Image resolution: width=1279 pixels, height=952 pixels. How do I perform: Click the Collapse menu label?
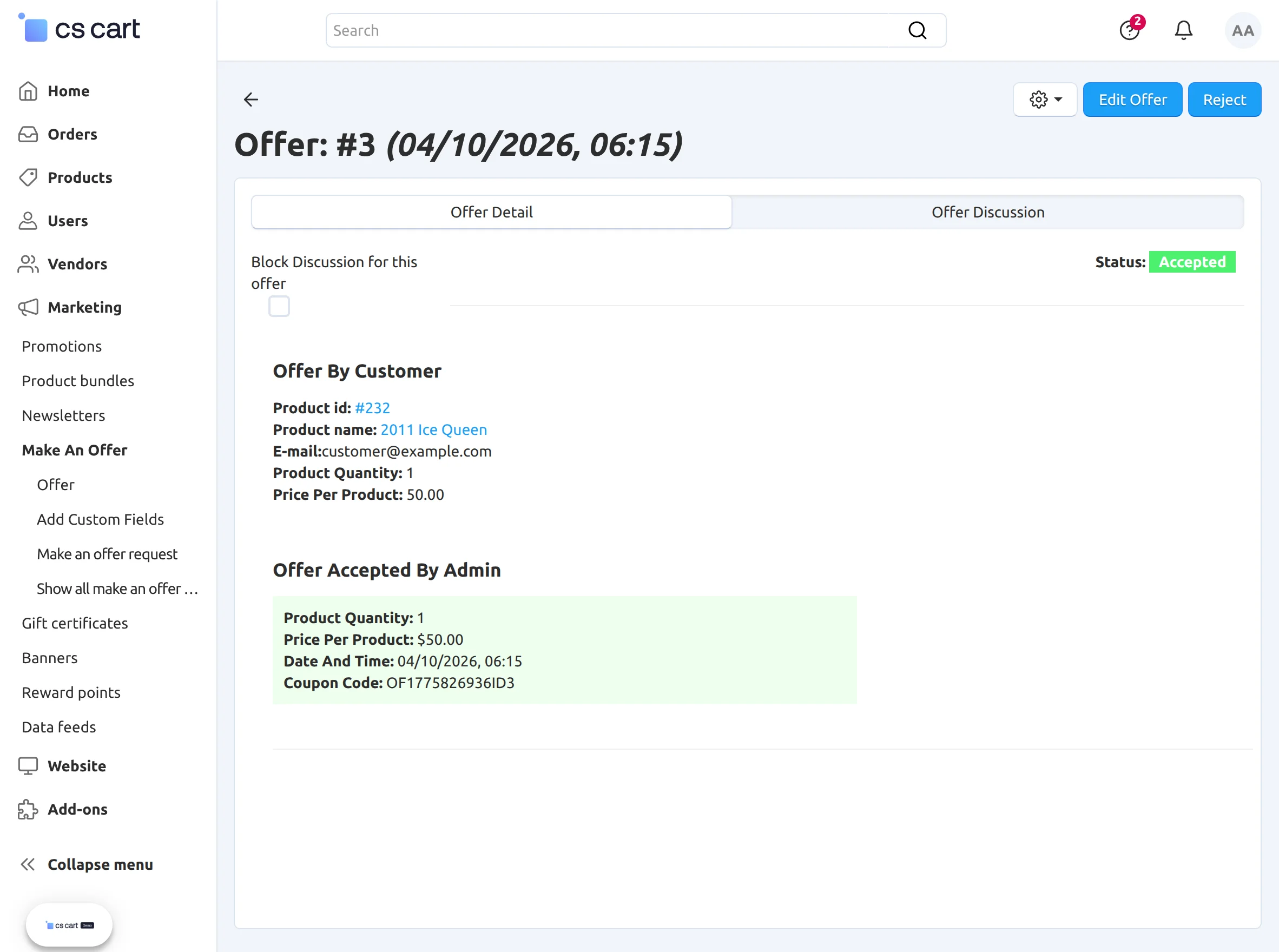point(100,864)
